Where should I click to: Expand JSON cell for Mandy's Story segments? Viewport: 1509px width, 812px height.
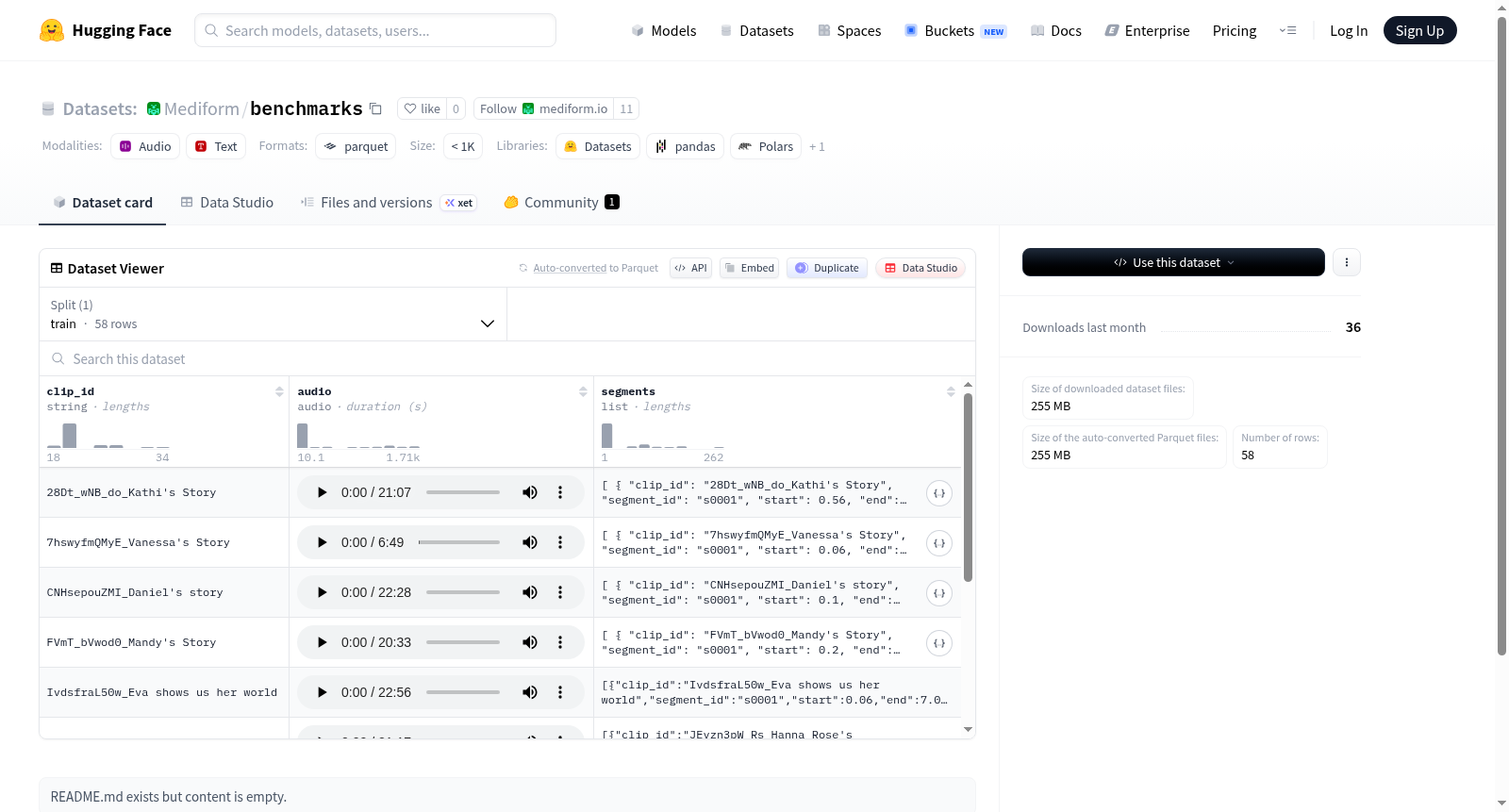[939, 643]
